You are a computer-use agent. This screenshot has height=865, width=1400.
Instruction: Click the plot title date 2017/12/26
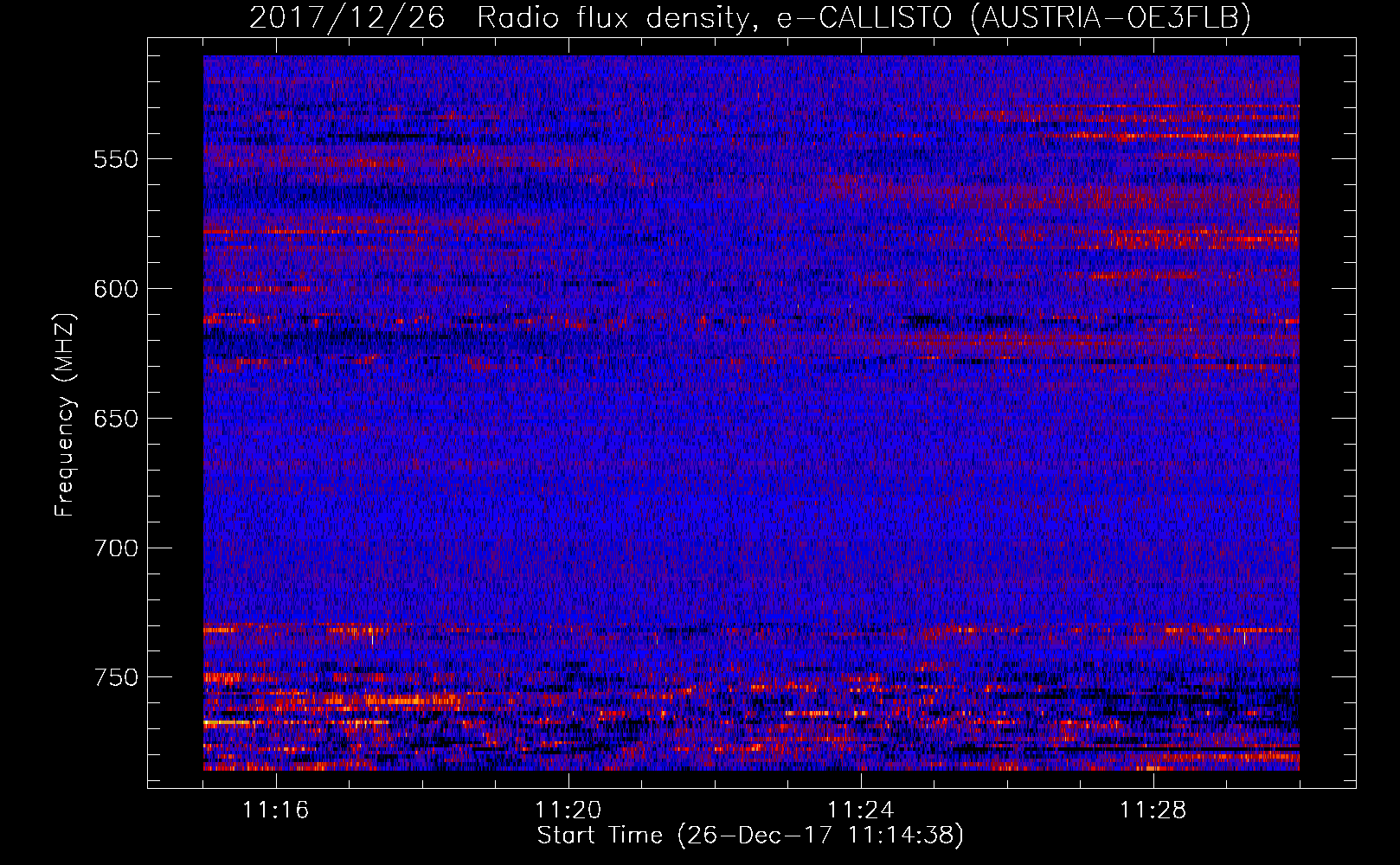click(x=347, y=17)
